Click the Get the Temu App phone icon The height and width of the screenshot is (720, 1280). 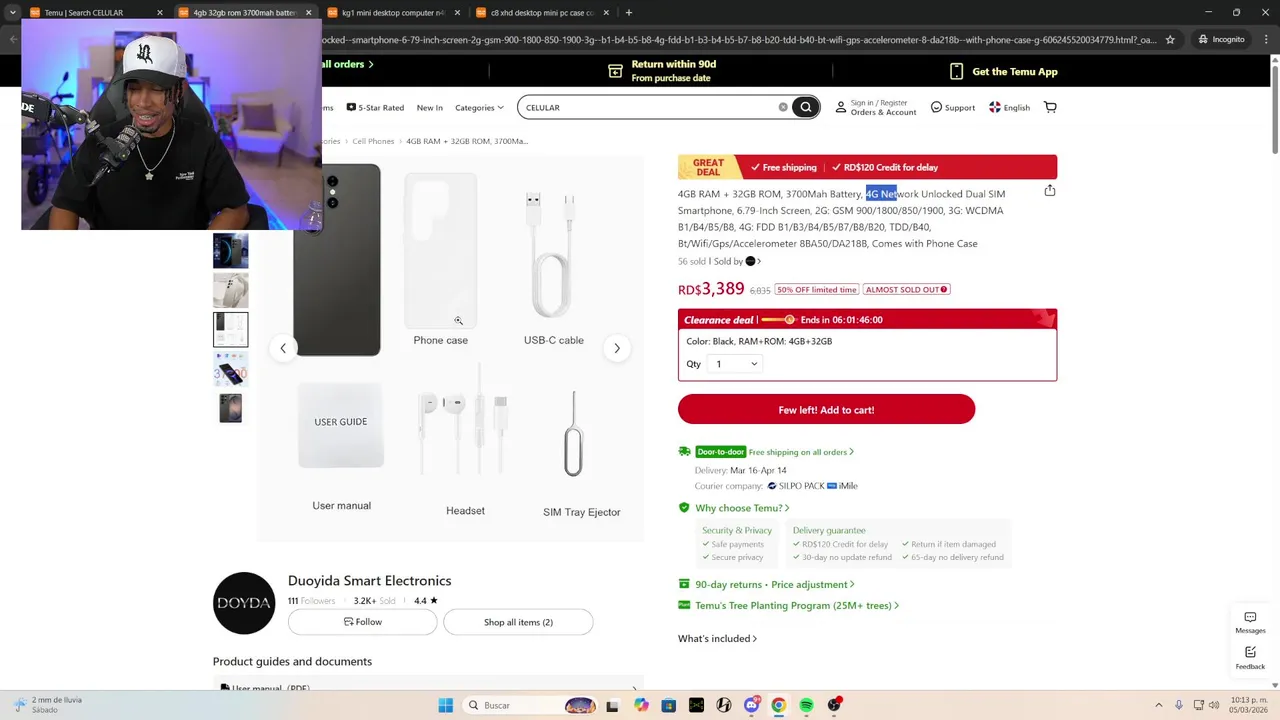[956, 71]
